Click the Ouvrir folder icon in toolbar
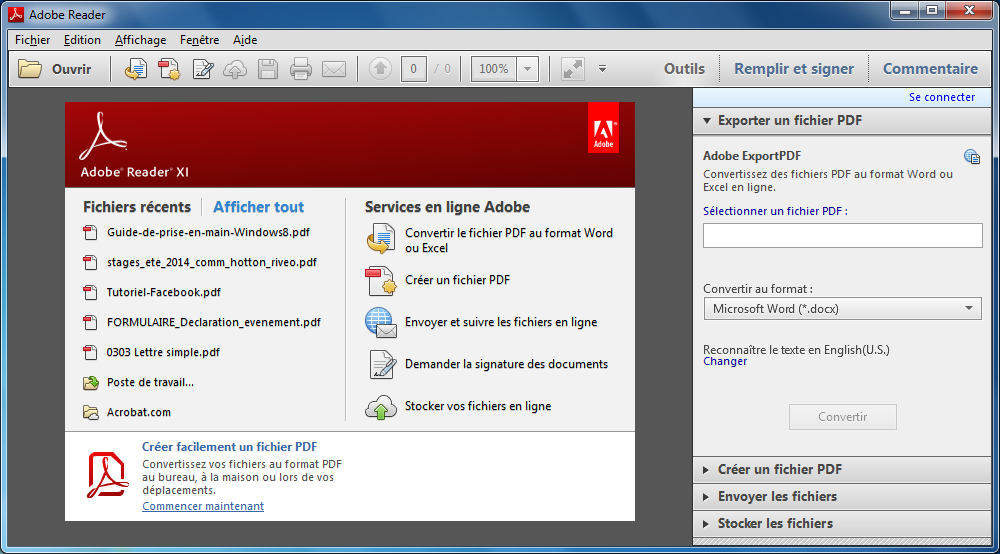Screen dimensions: 1000x554 [29, 69]
